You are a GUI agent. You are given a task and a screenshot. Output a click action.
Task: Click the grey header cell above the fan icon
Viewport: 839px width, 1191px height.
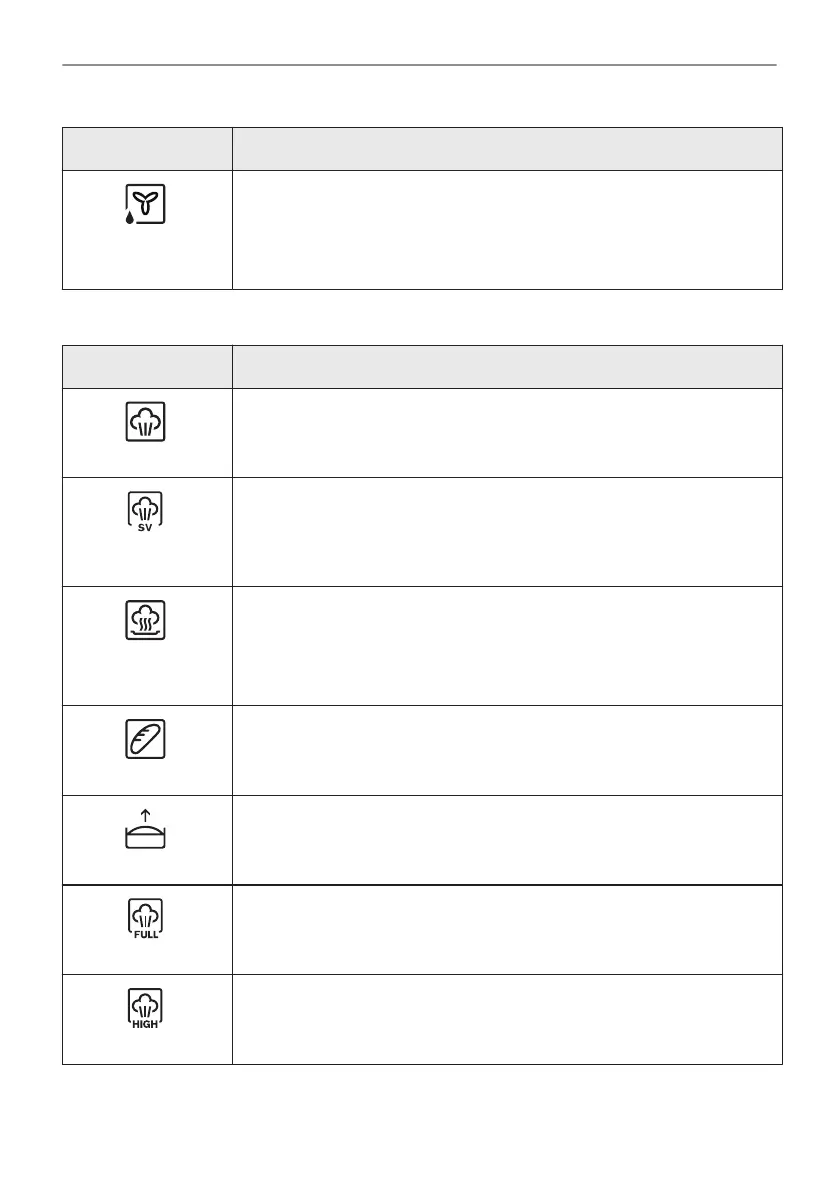147,149
